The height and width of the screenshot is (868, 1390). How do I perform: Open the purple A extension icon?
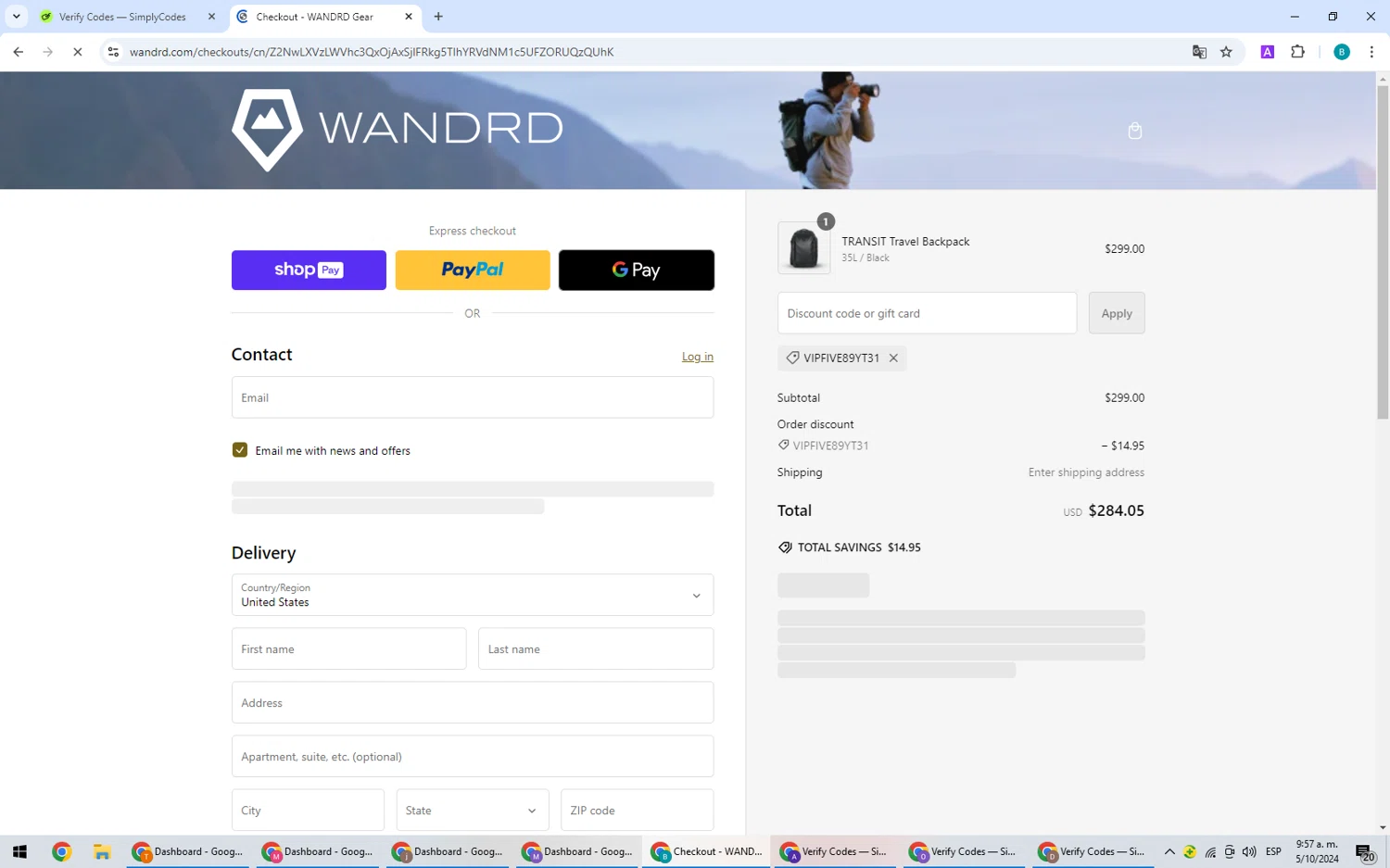tap(1267, 52)
